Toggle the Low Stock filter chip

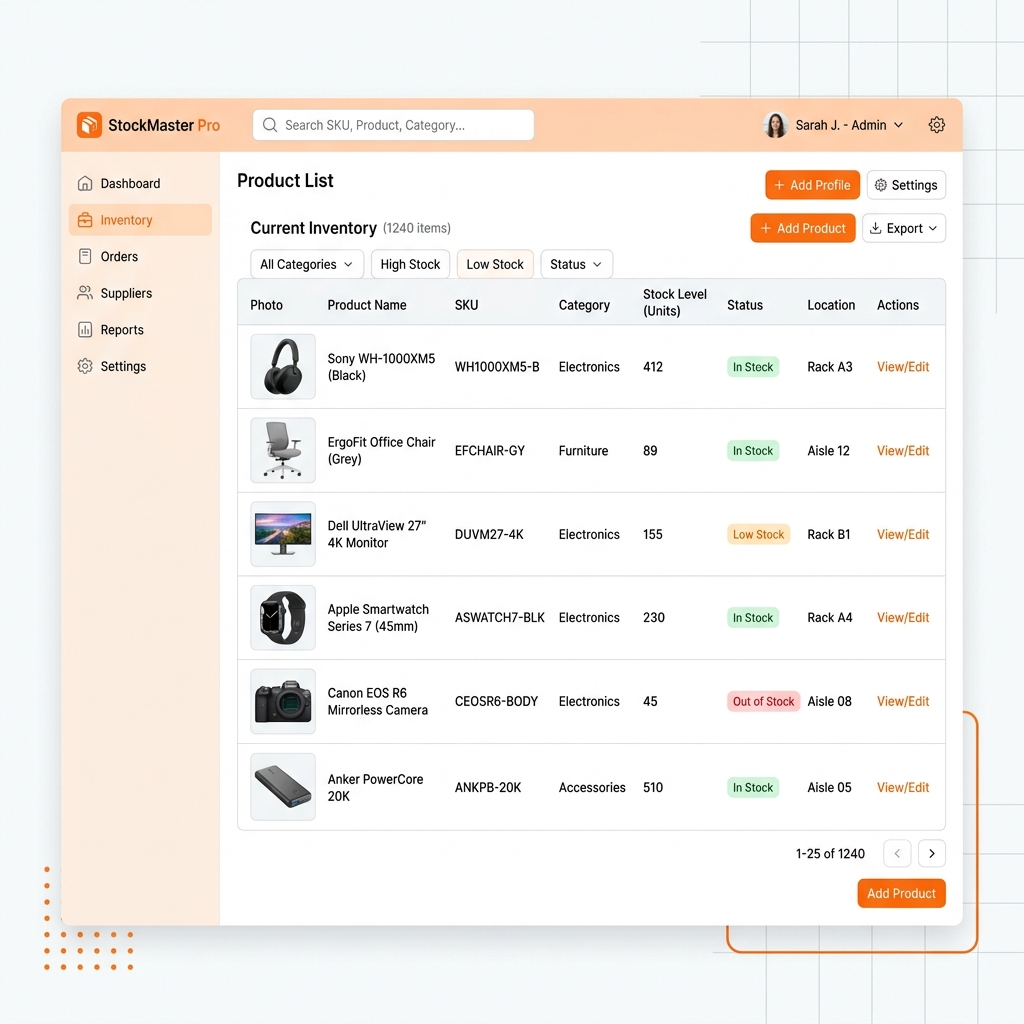[x=495, y=264]
